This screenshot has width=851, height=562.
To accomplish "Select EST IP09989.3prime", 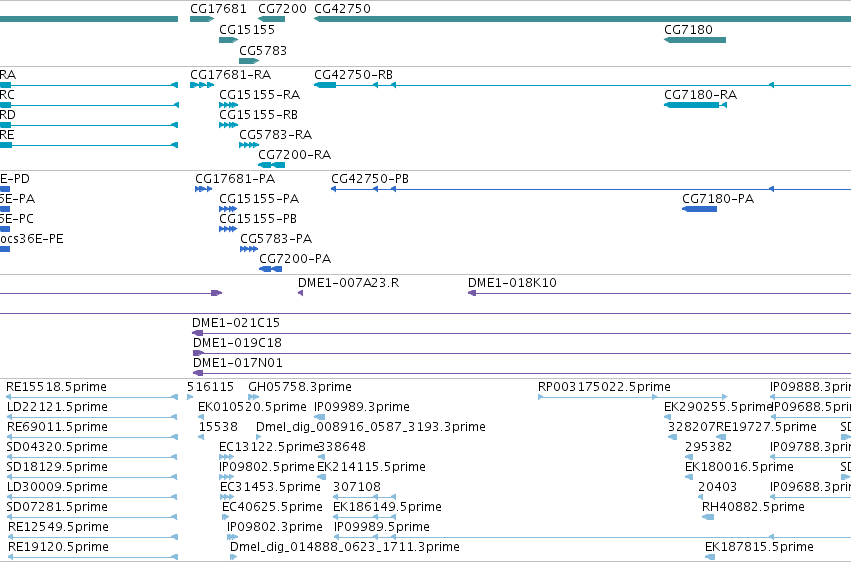I will (x=362, y=407).
